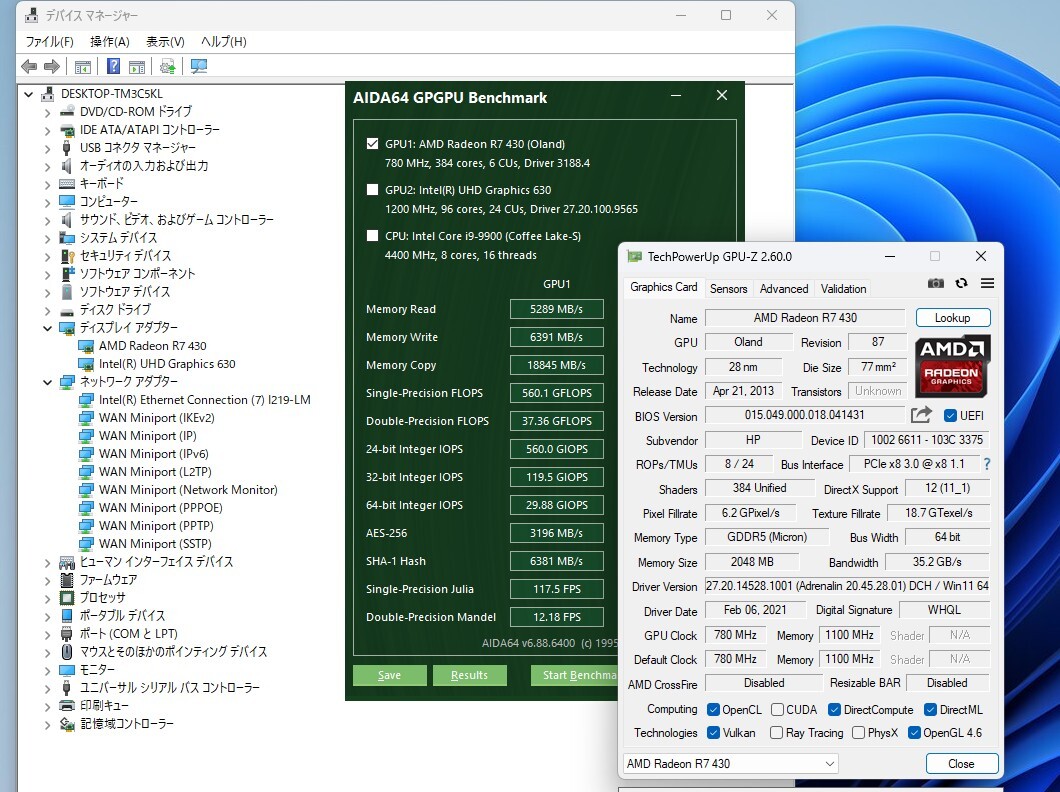Select the Intel(R) UHD Graphics 630 device icon
Image resolution: width=1060 pixels, height=792 pixels.
pos(86,364)
